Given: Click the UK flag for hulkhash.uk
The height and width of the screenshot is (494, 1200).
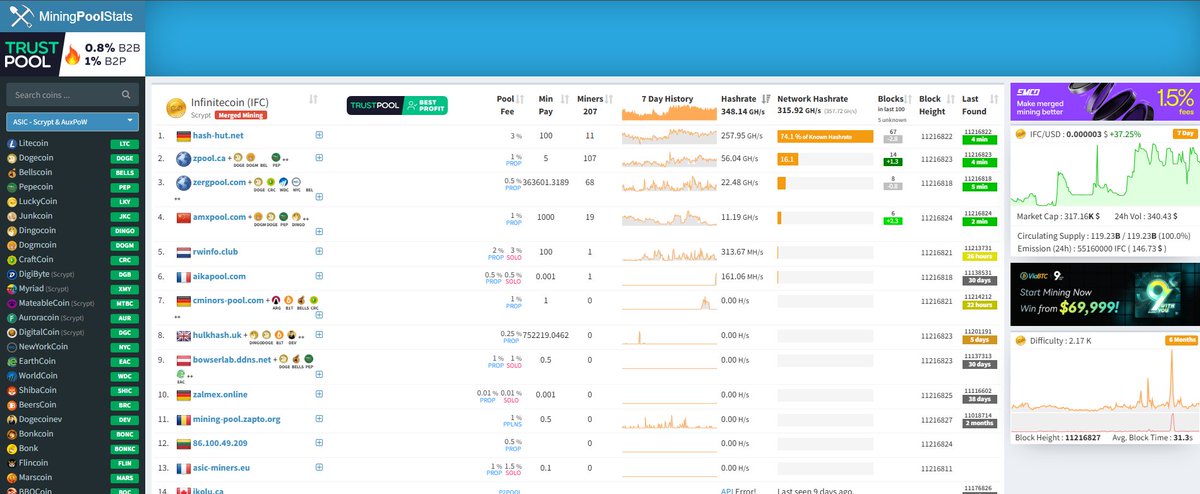Looking at the screenshot, I should [x=183, y=335].
